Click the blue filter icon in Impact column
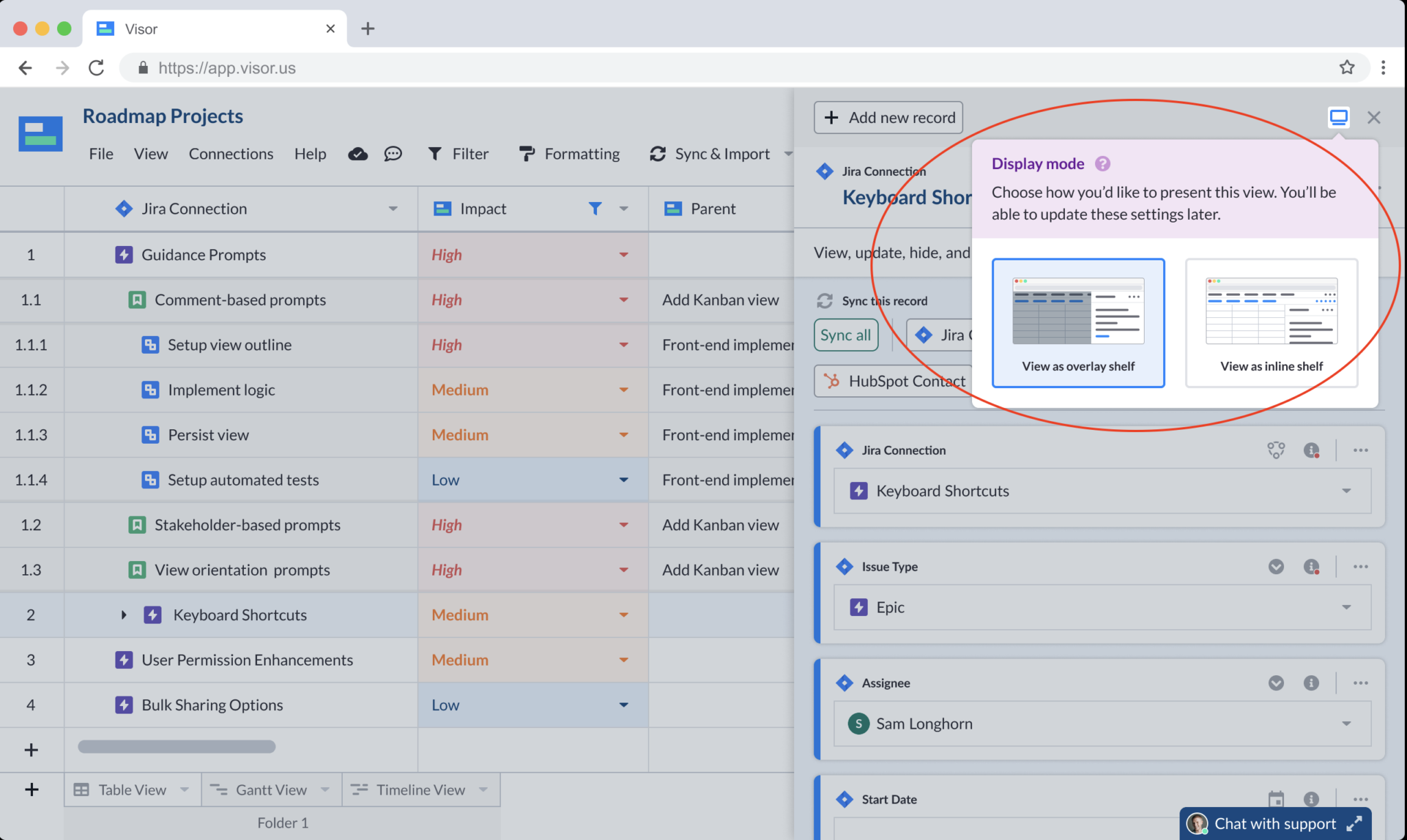The width and height of the screenshot is (1407, 840). point(595,209)
